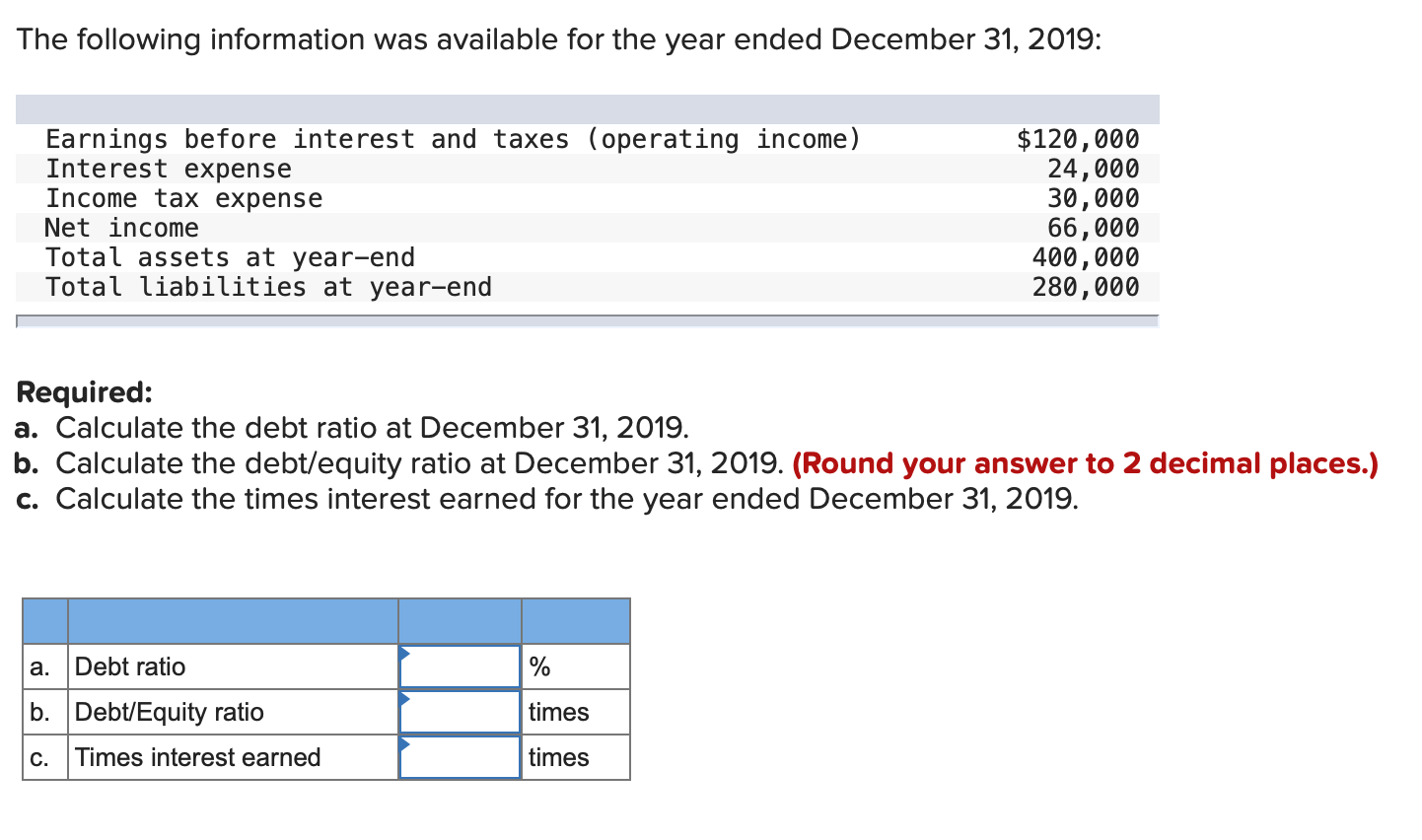Viewport: 1422px width, 840px height.
Task: Click the blue header row of the answer table
Action: point(325,621)
